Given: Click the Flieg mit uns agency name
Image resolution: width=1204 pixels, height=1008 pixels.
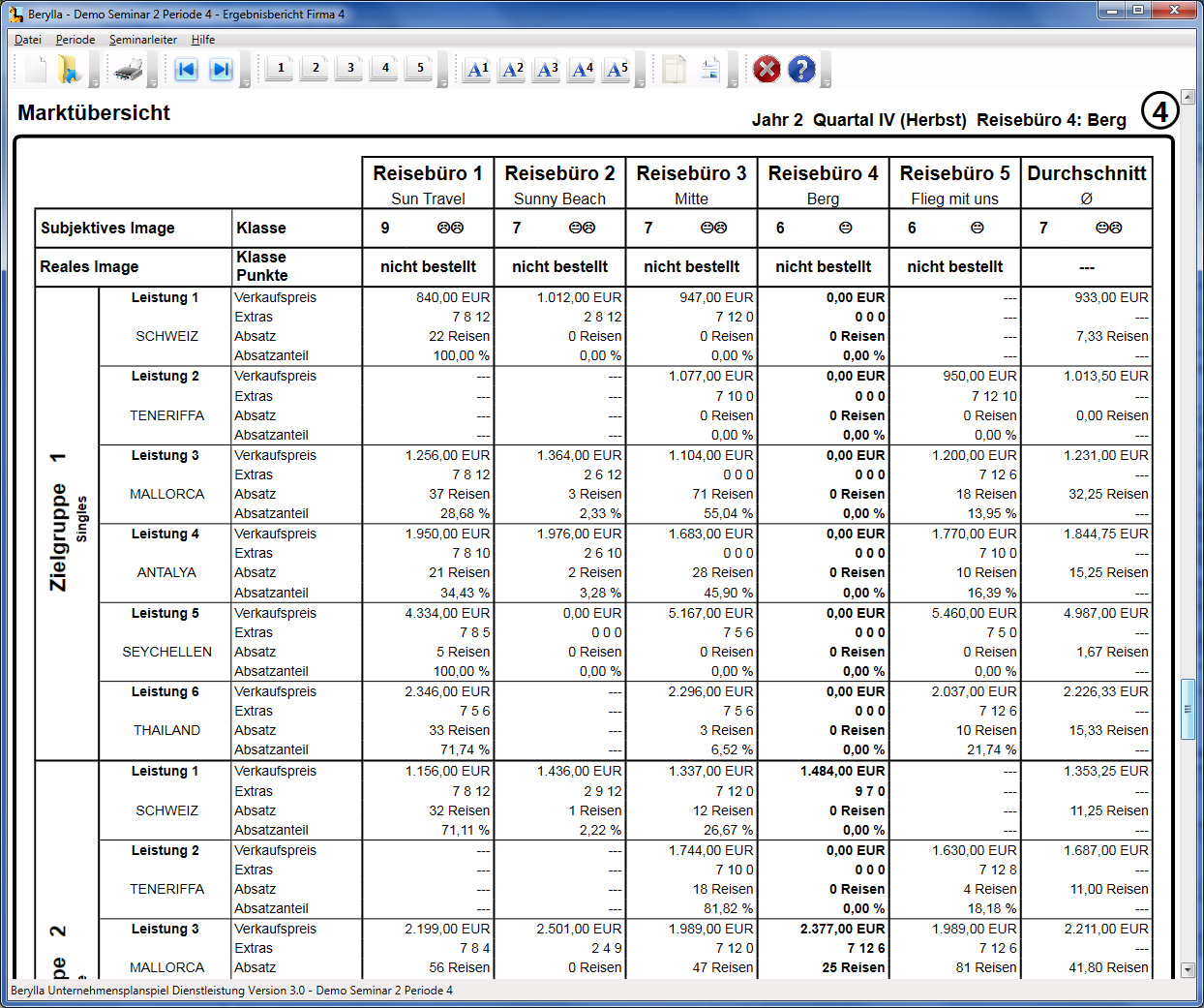Looking at the screenshot, I should (954, 199).
